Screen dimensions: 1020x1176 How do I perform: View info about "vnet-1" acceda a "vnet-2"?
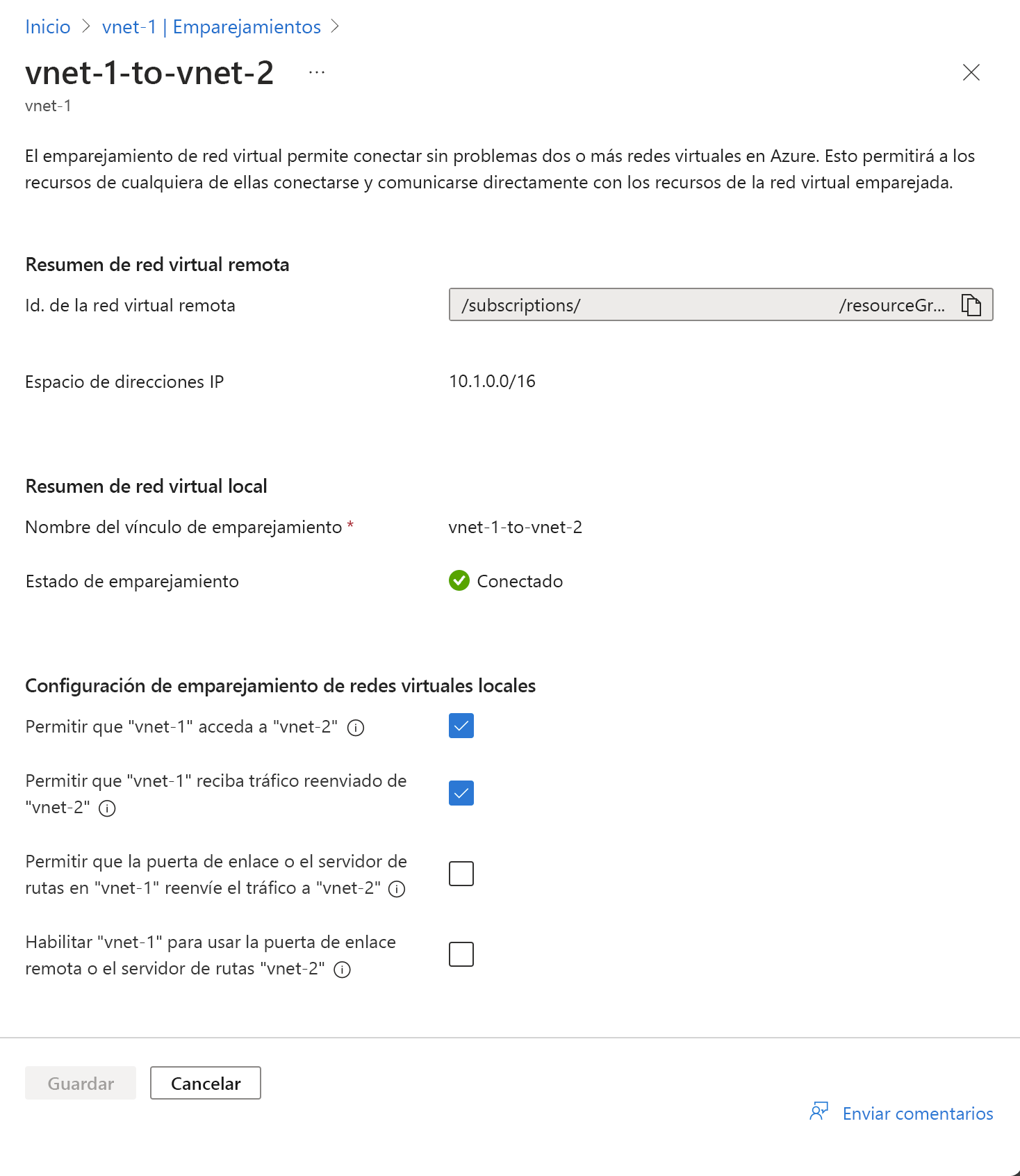click(x=356, y=729)
